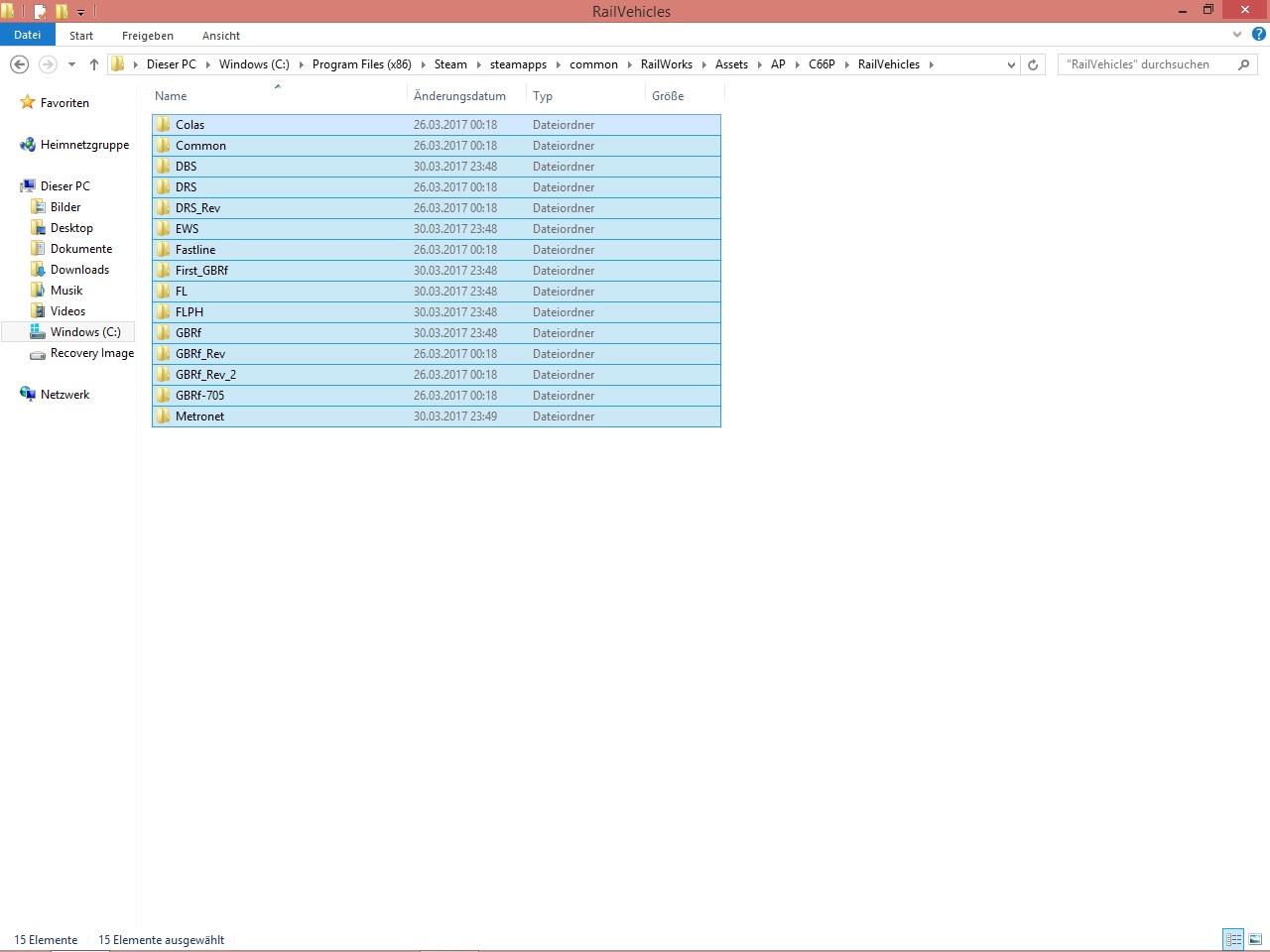The image size is (1270, 952).
Task: Click the Back navigation arrow
Action: [x=19, y=64]
